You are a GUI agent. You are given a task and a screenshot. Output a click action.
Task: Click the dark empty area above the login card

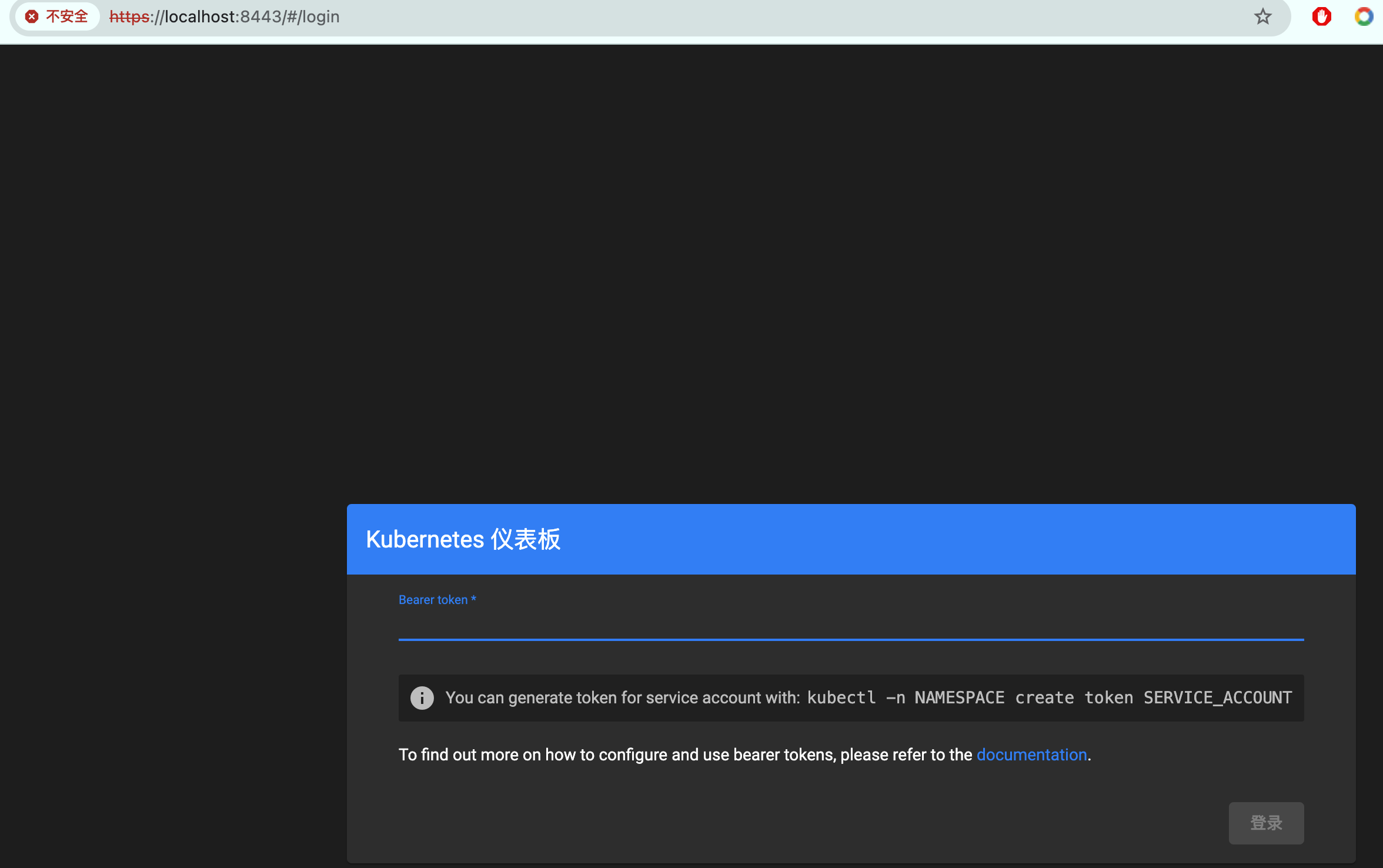point(691,265)
